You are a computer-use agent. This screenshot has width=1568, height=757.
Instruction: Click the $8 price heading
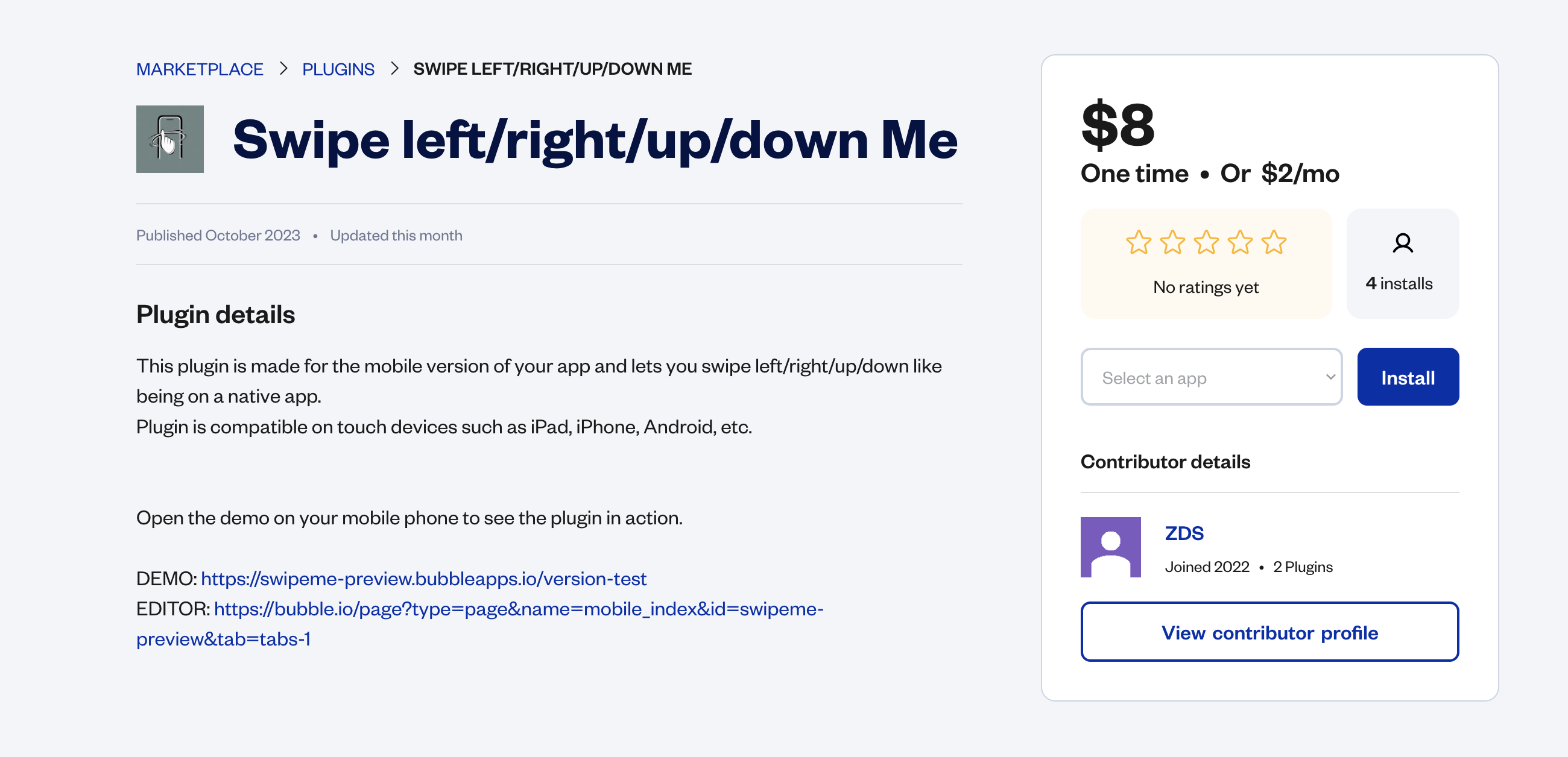1118,125
